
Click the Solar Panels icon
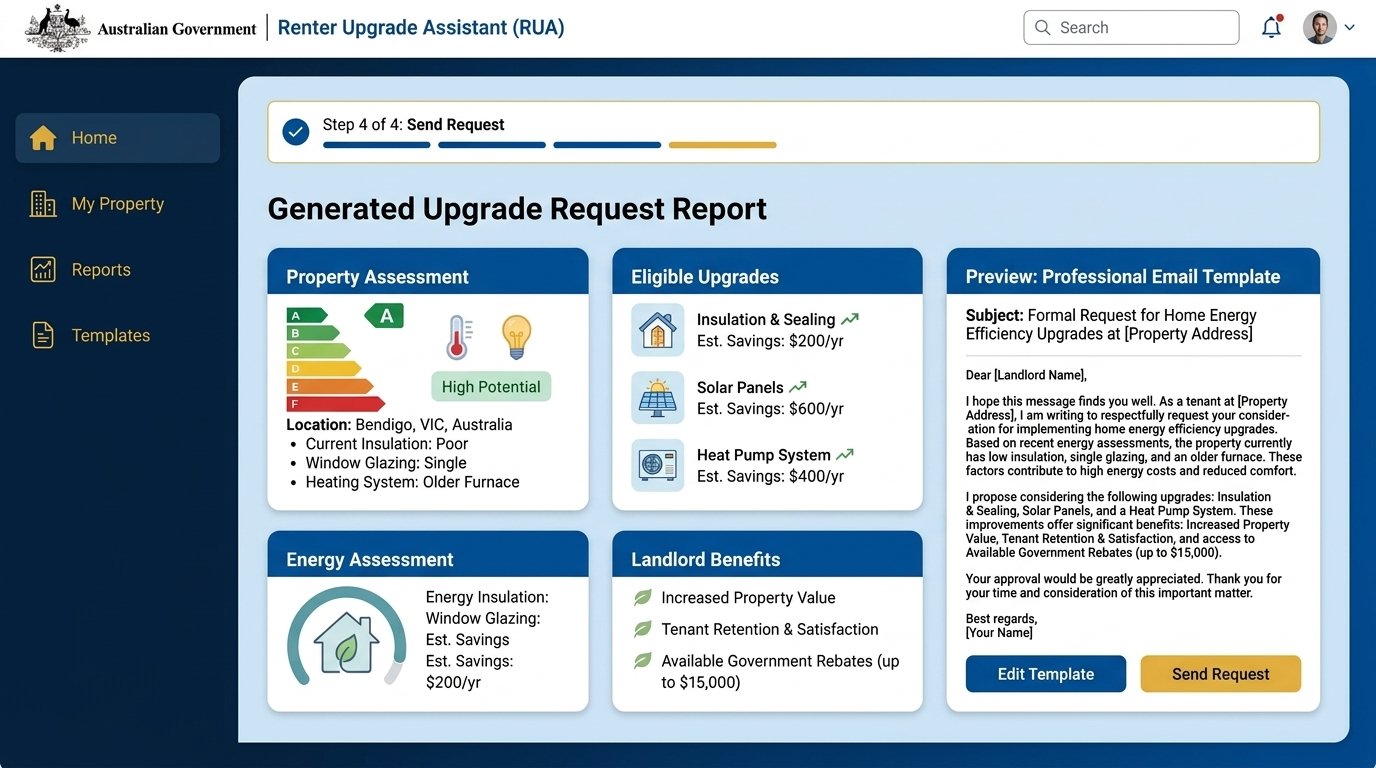click(658, 398)
